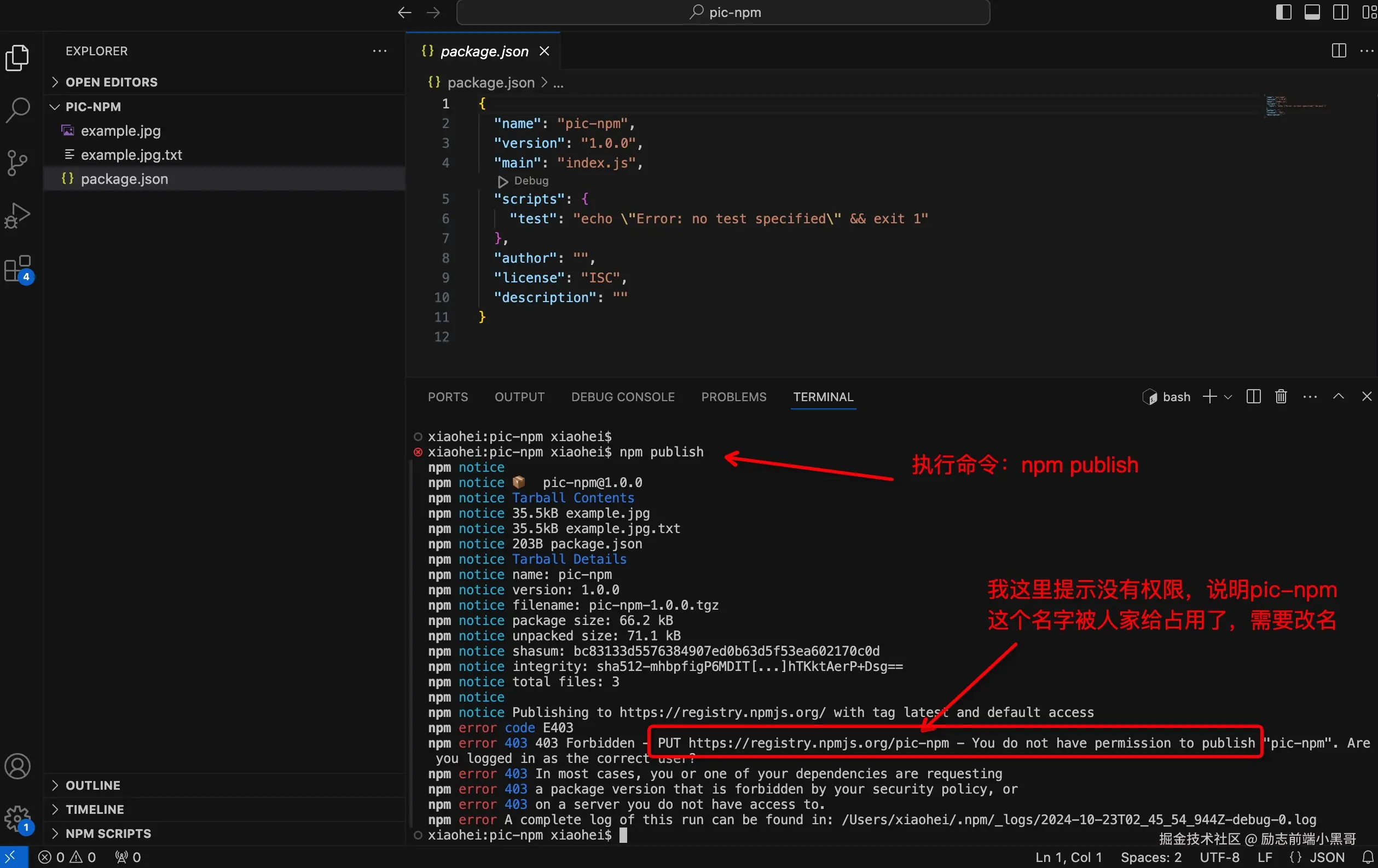Split the editor to the right
Image resolution: width=1378 pixels, height=868 pixels.
1339,51
